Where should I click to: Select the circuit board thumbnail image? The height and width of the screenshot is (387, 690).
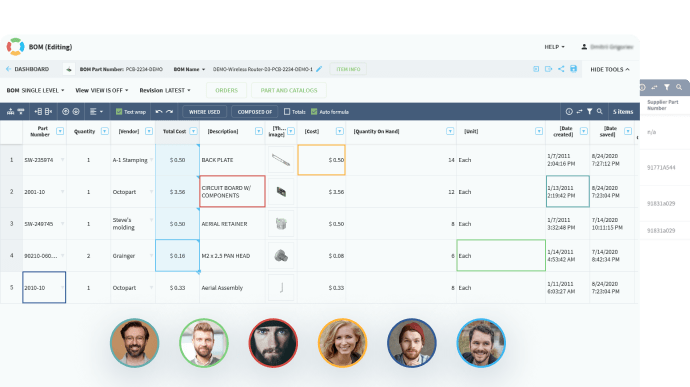281,192
